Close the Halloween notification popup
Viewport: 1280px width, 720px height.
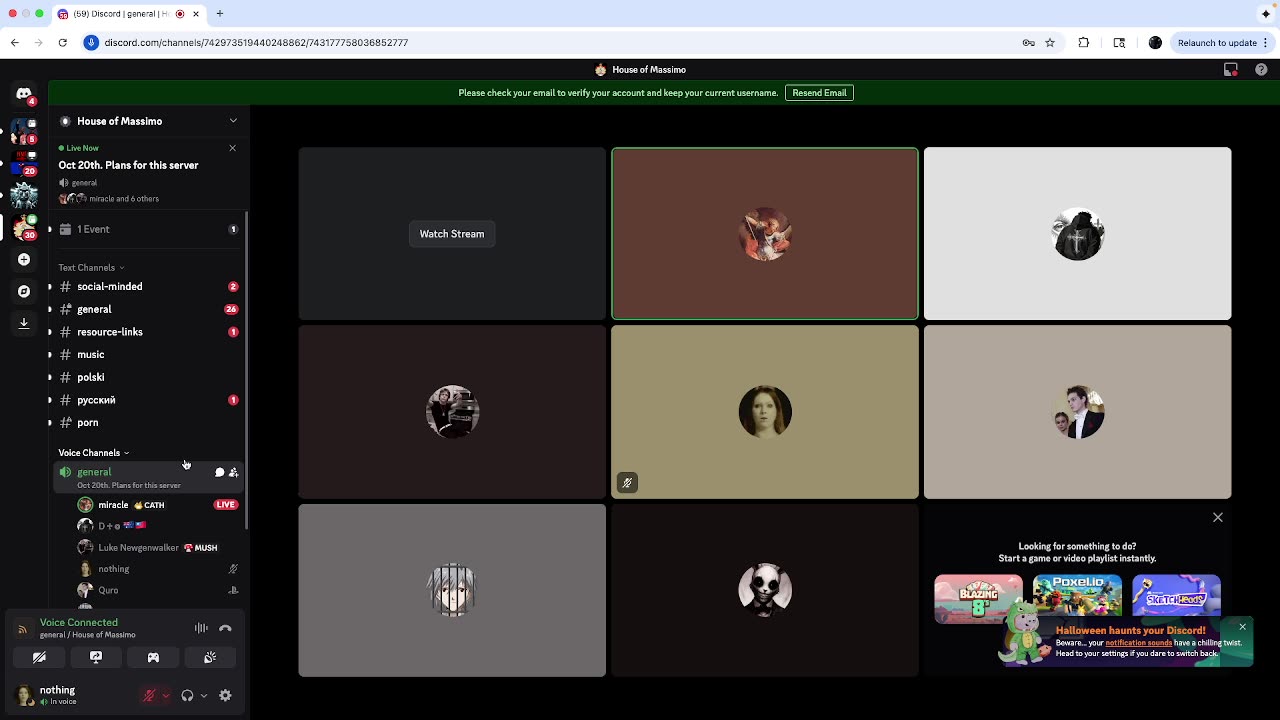click(1243, 627)
